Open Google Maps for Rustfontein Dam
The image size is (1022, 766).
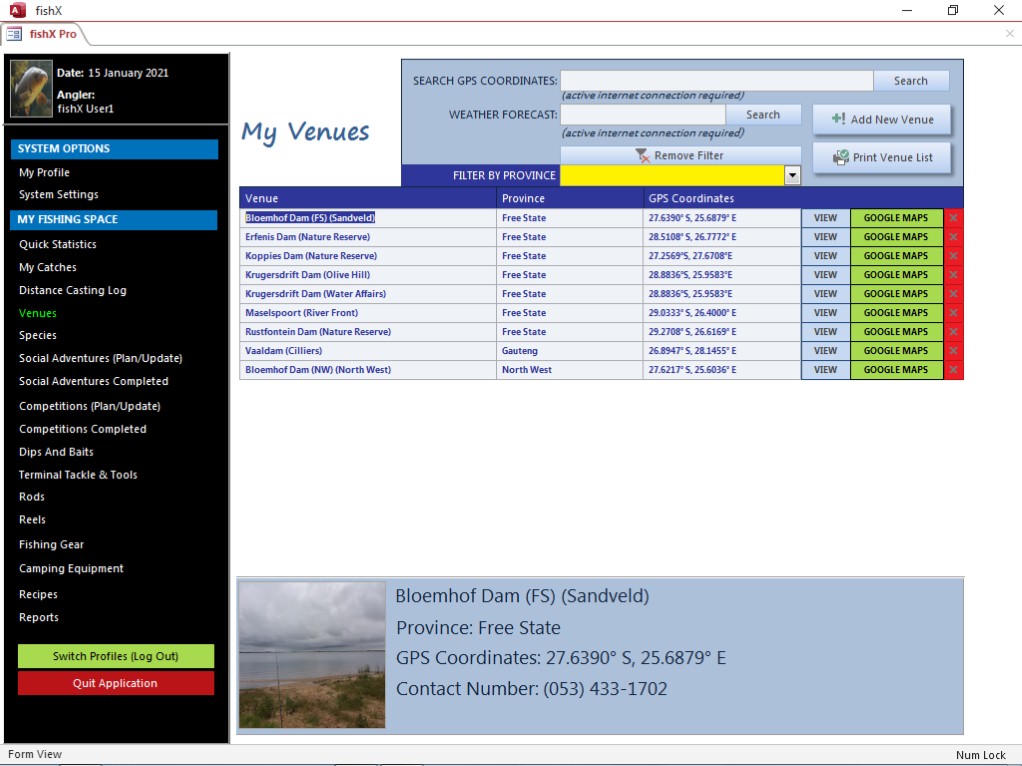[896, 332]
